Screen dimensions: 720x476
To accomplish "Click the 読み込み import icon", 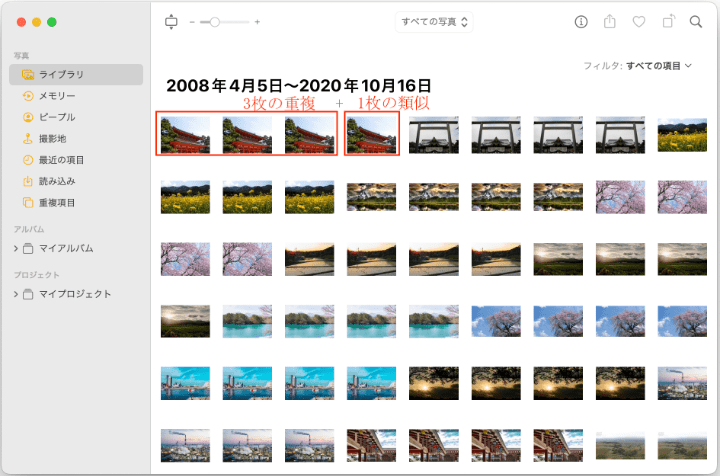I will point(28,181).
